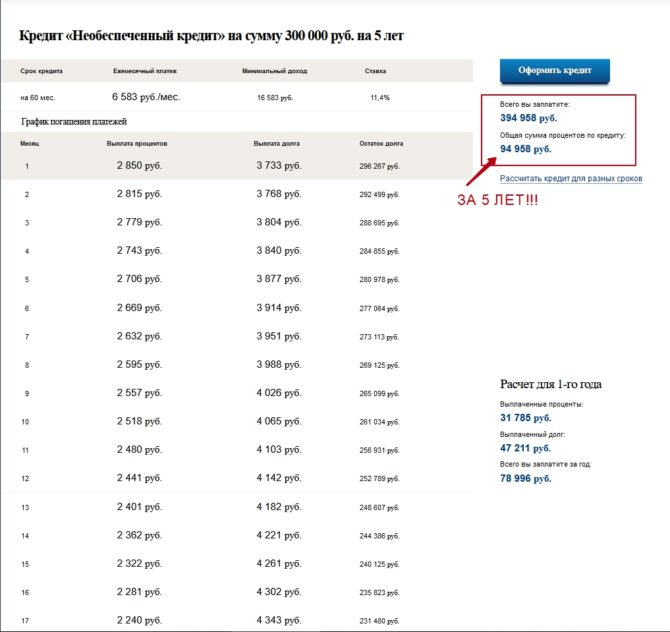670x632 pixels.
Task: Select interest 2 743 руб. in month 4
Action: pos(139,250)
